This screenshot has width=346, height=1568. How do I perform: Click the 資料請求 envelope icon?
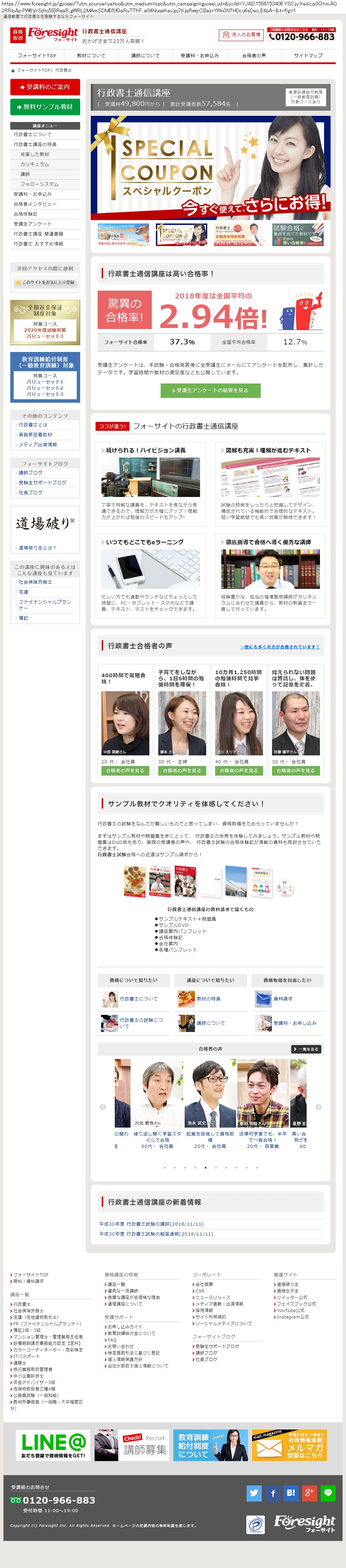pos(263,999)
